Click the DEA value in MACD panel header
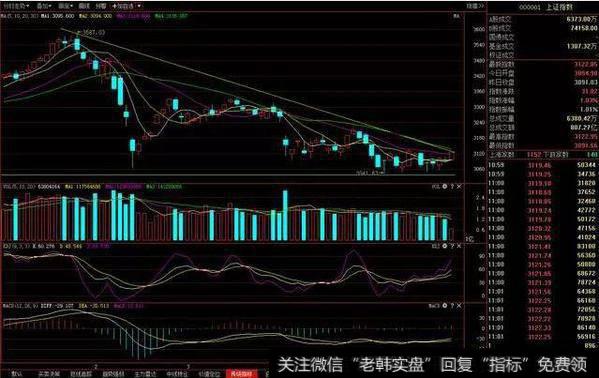Screen dimensions: 599x378 94,306
